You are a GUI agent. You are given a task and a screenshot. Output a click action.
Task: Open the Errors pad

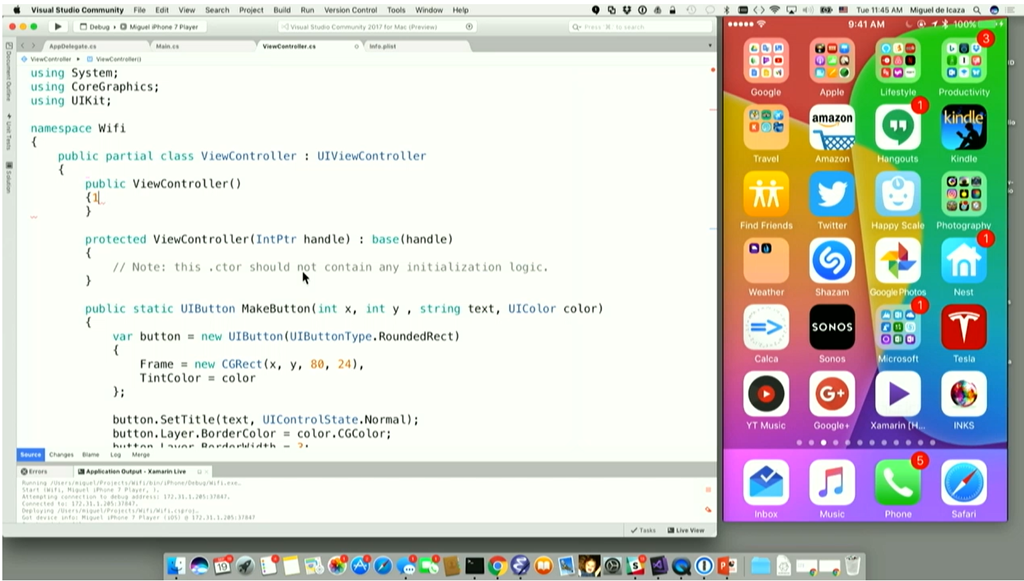tap(34, 471)
